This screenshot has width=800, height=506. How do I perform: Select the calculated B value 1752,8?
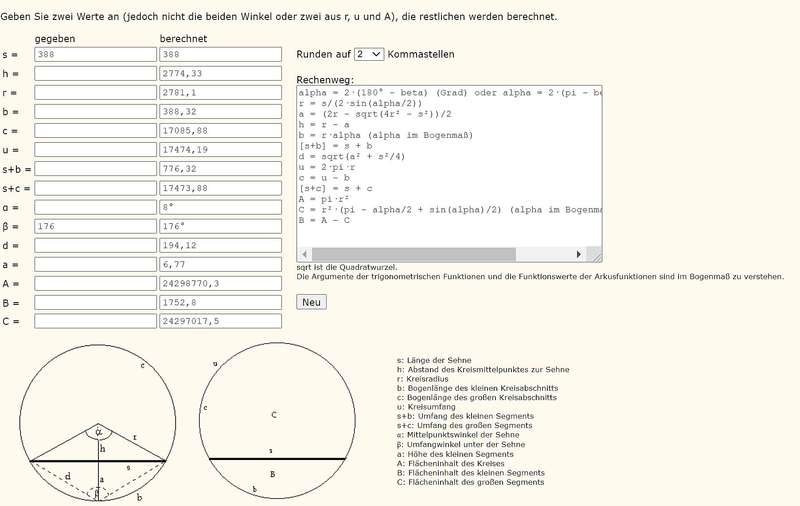pos(220,302)
